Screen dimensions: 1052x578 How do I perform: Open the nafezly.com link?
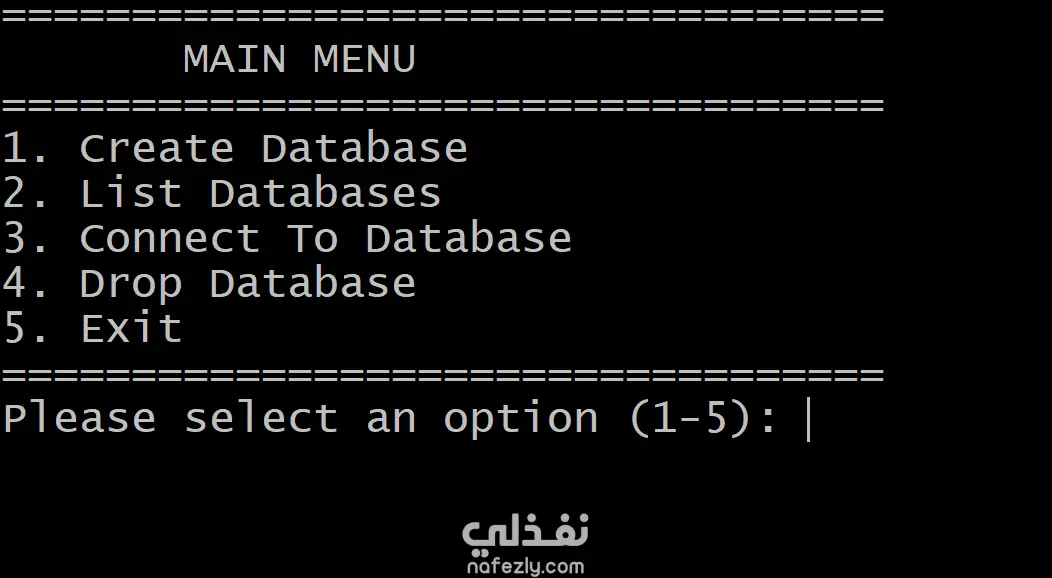(525, 566)
